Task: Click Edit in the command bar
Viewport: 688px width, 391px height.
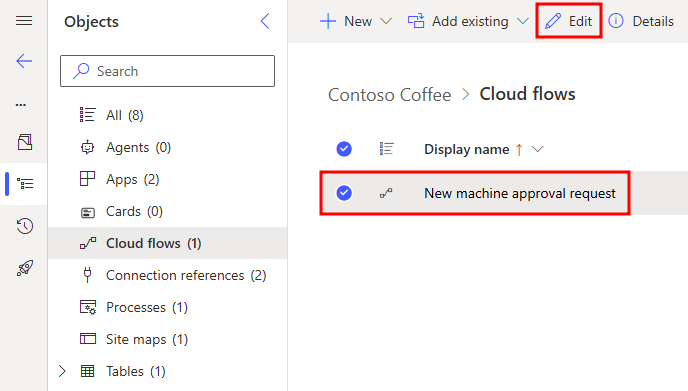Action: pyautogui.click(x=568, y=21)
